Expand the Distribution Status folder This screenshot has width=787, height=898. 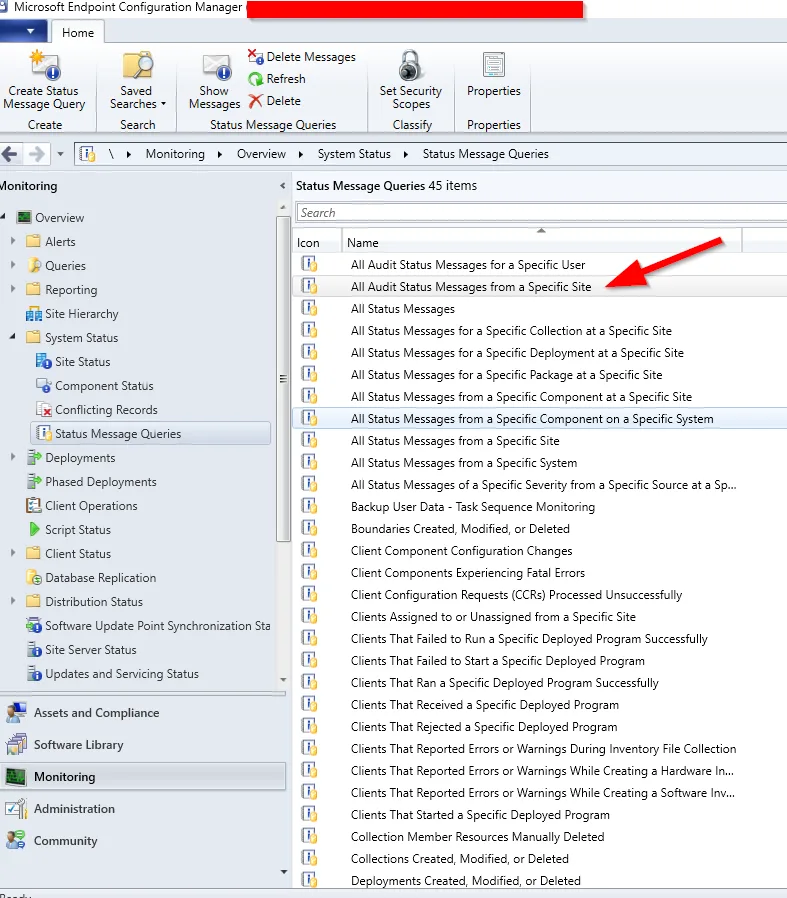(x=13, y=601)
